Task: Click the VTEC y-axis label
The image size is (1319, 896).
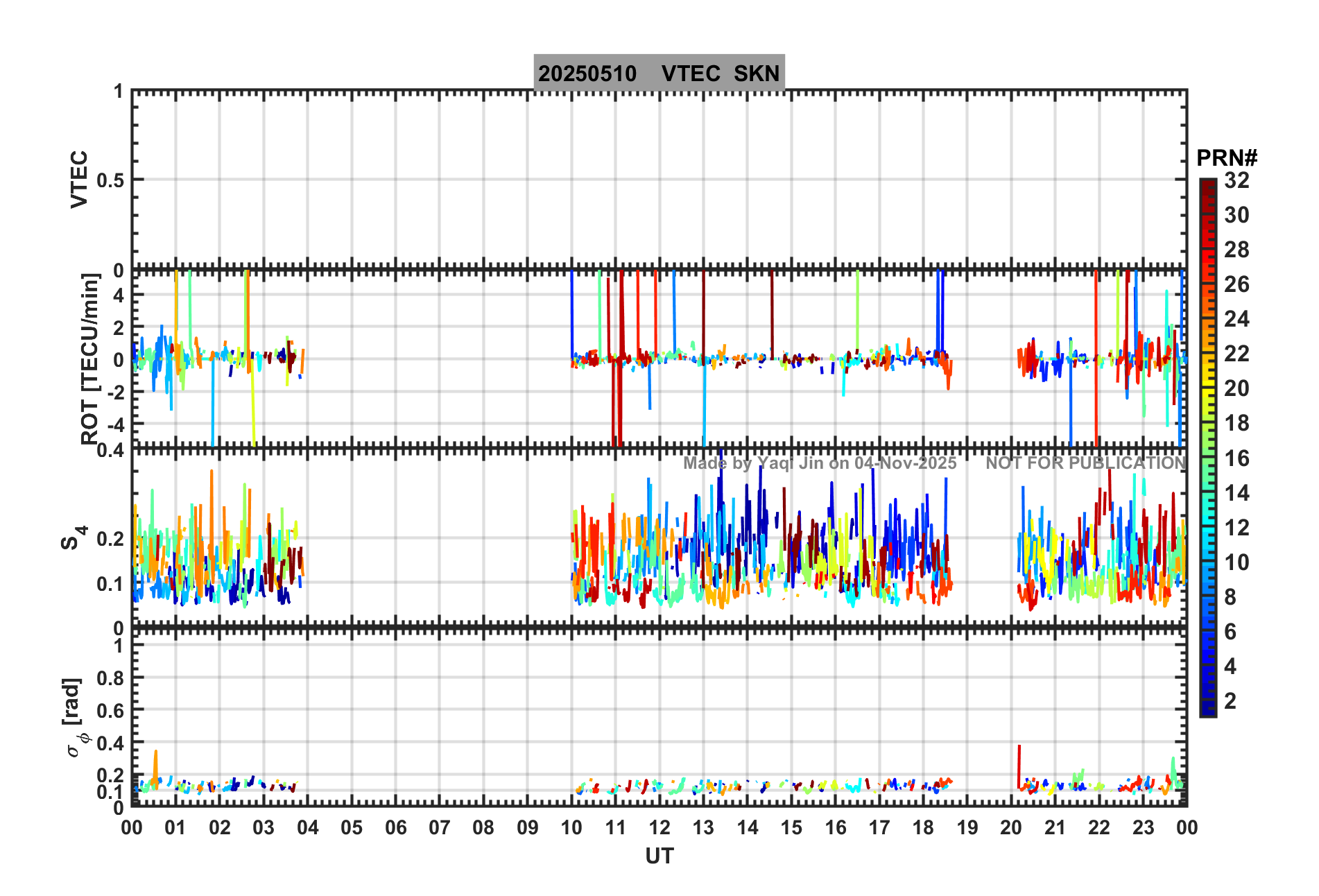Action: pos(80,179)
